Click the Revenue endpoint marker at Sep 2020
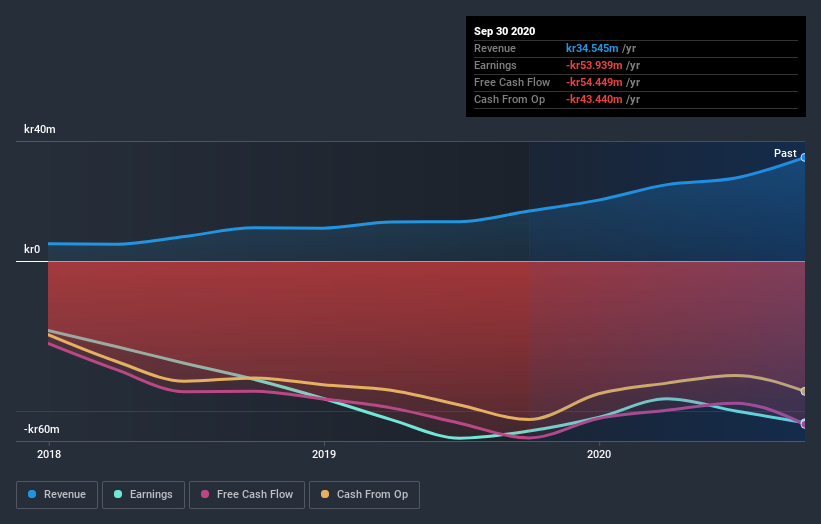Screen dimensions: 821x524 (803, 158)
